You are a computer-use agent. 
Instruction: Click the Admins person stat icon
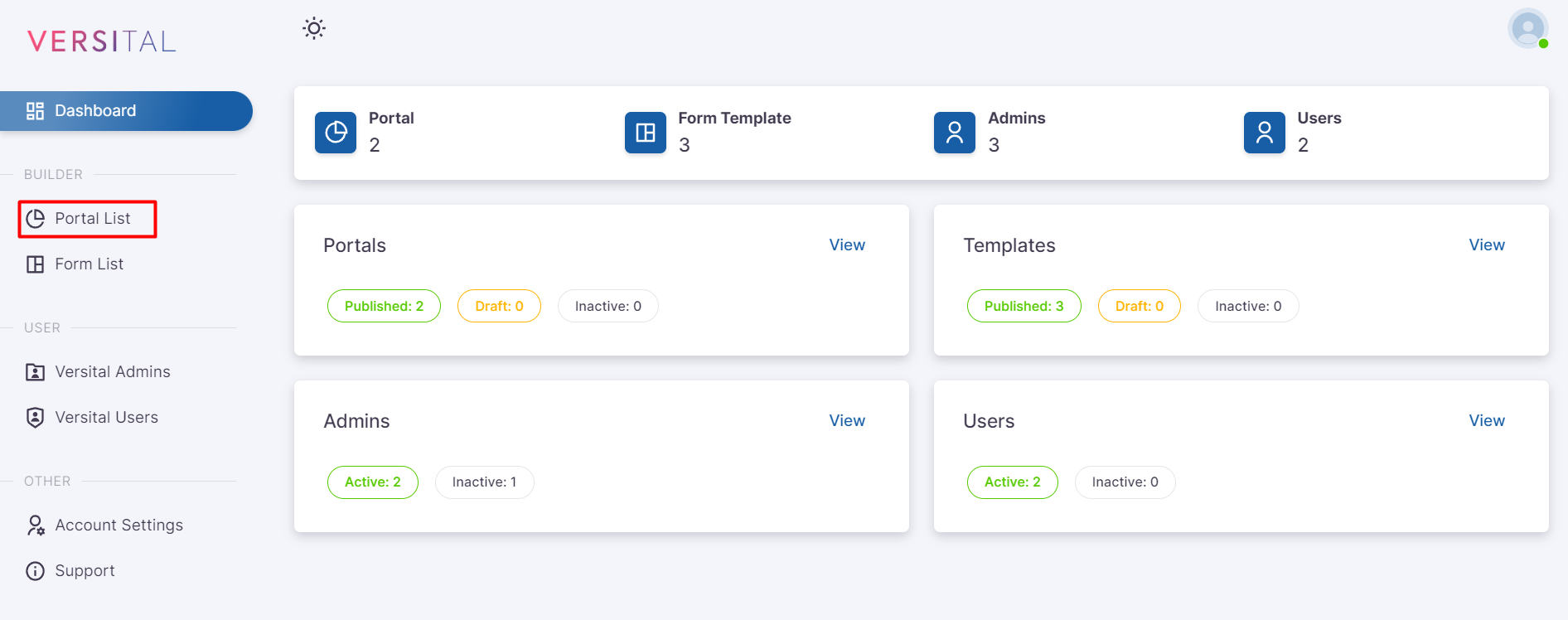[x=955, y=133]
